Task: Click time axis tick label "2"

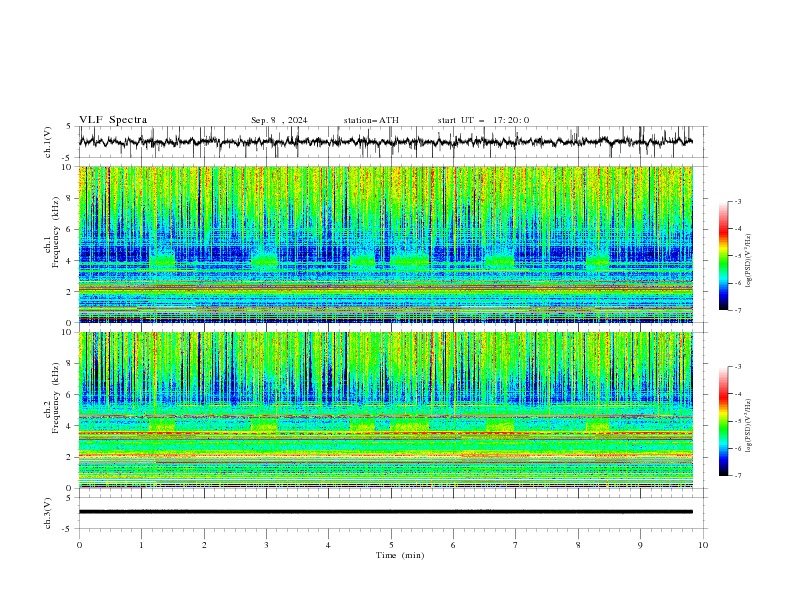Action: point(204,545)
